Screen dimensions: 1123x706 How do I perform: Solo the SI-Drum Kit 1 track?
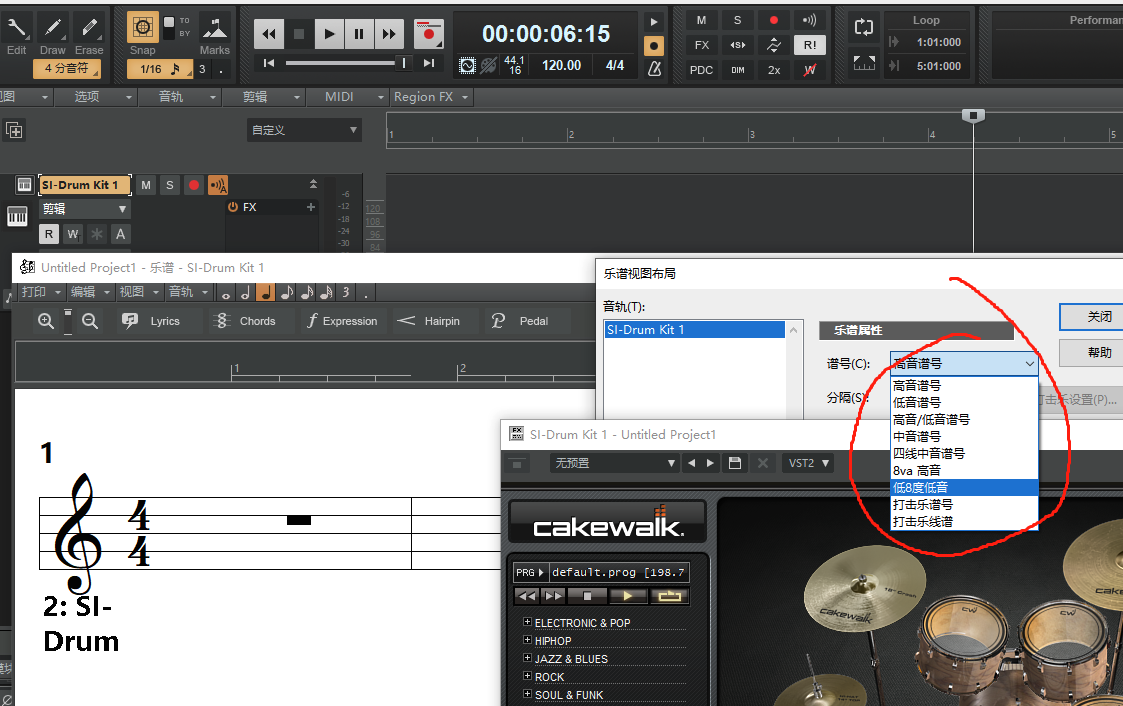170,185
